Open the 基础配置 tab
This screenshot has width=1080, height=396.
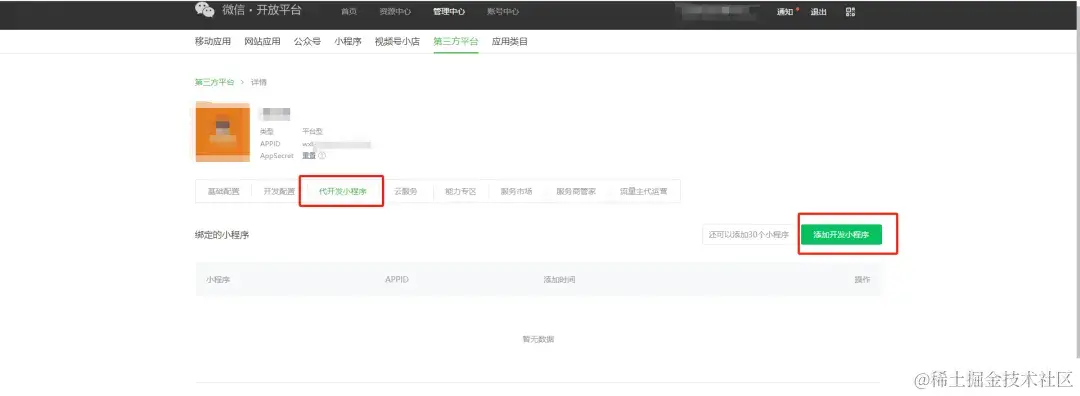coord(224,191)
